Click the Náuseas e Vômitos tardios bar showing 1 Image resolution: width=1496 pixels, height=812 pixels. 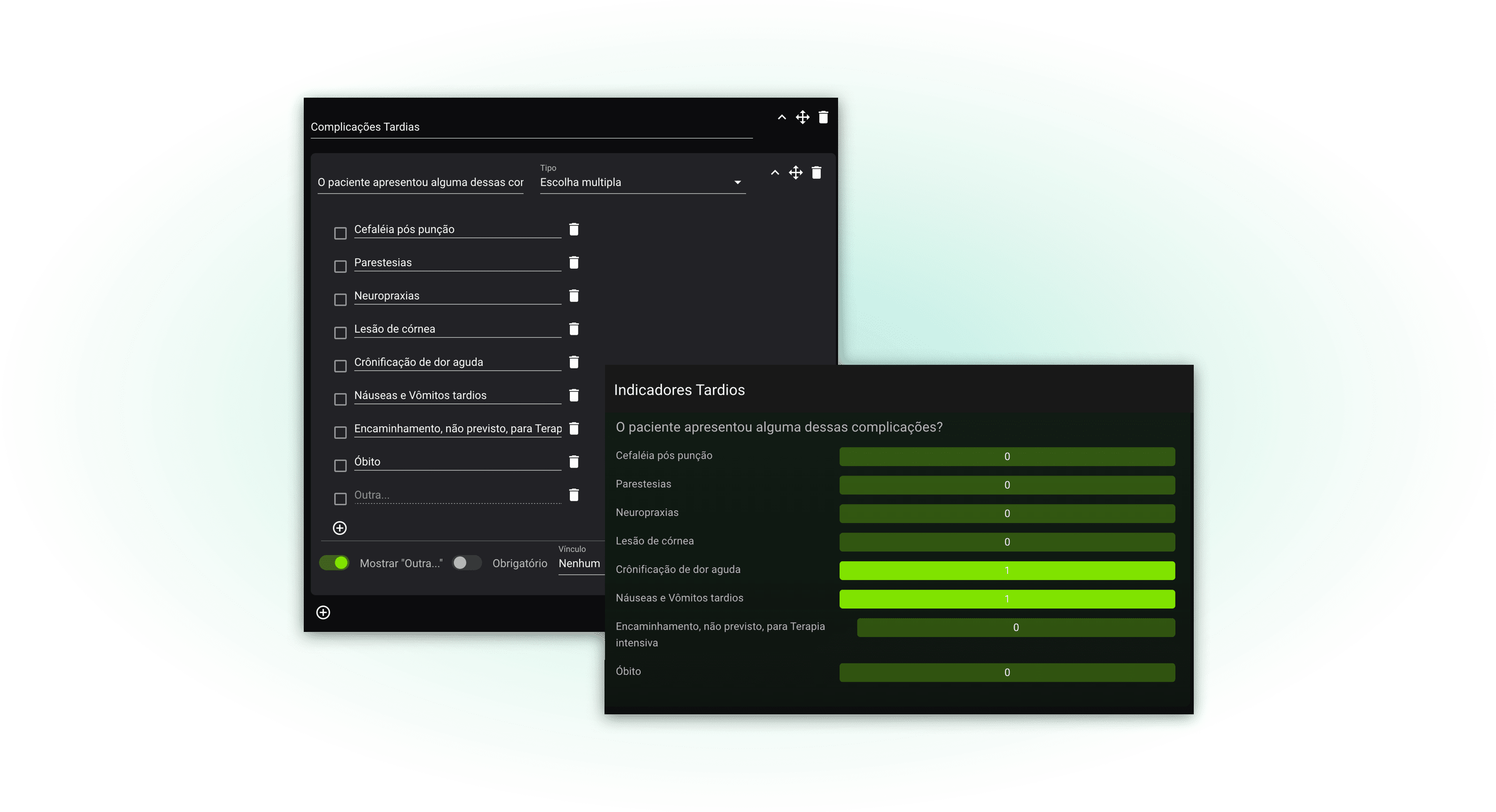click(x=1007, y=599)
